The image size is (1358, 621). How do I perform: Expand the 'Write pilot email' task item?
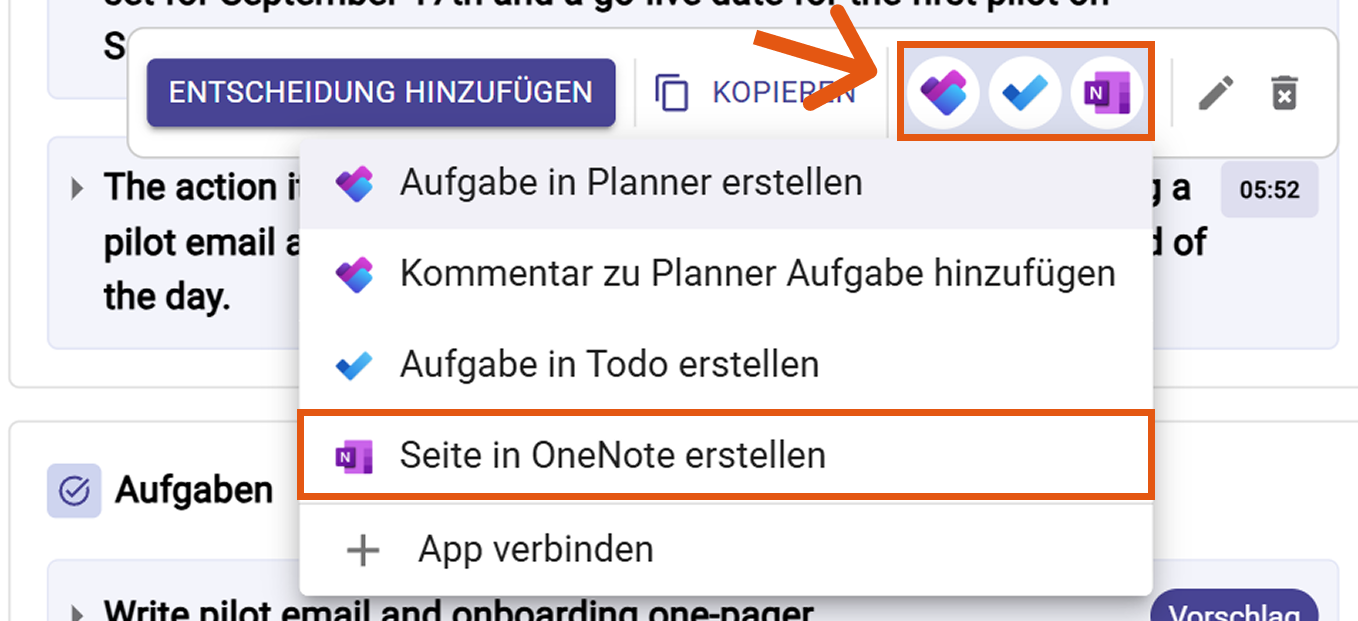click(x=78, y=612)
